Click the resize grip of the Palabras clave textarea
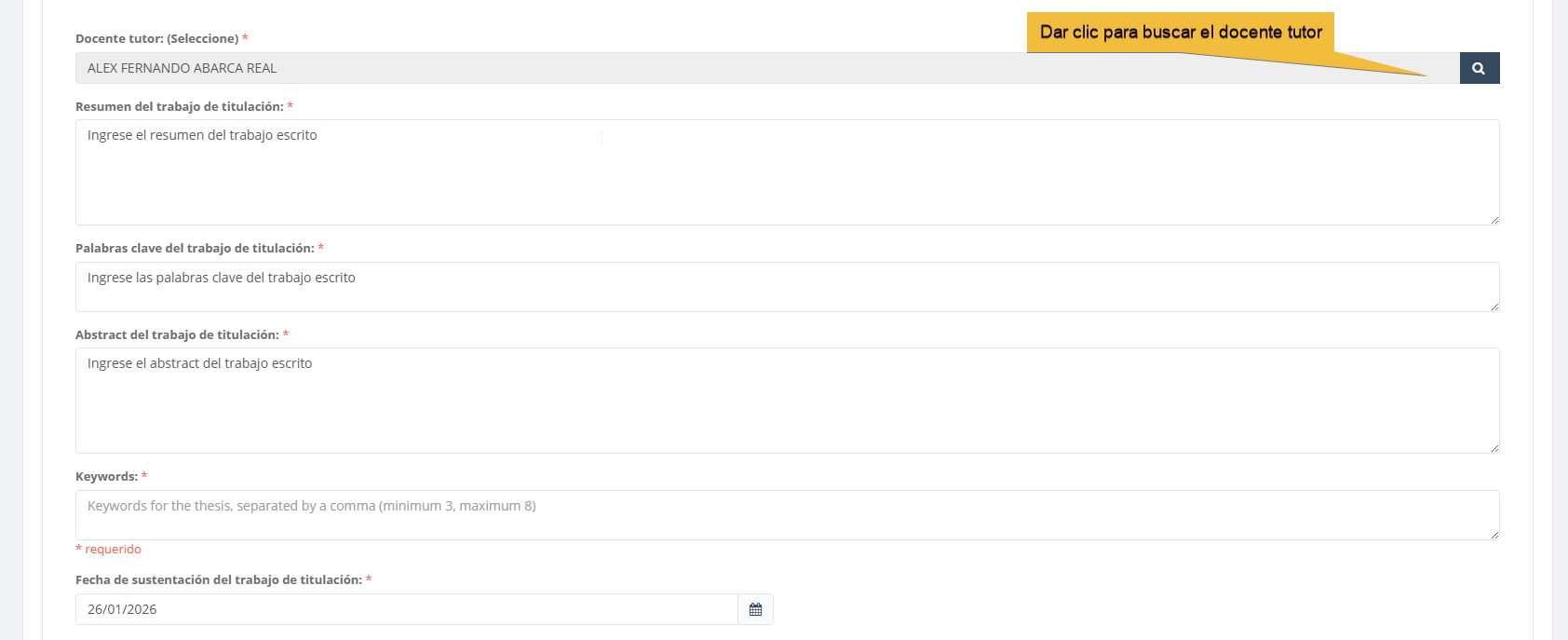The image size is (1568, 640). click(x=1494, y=306)
